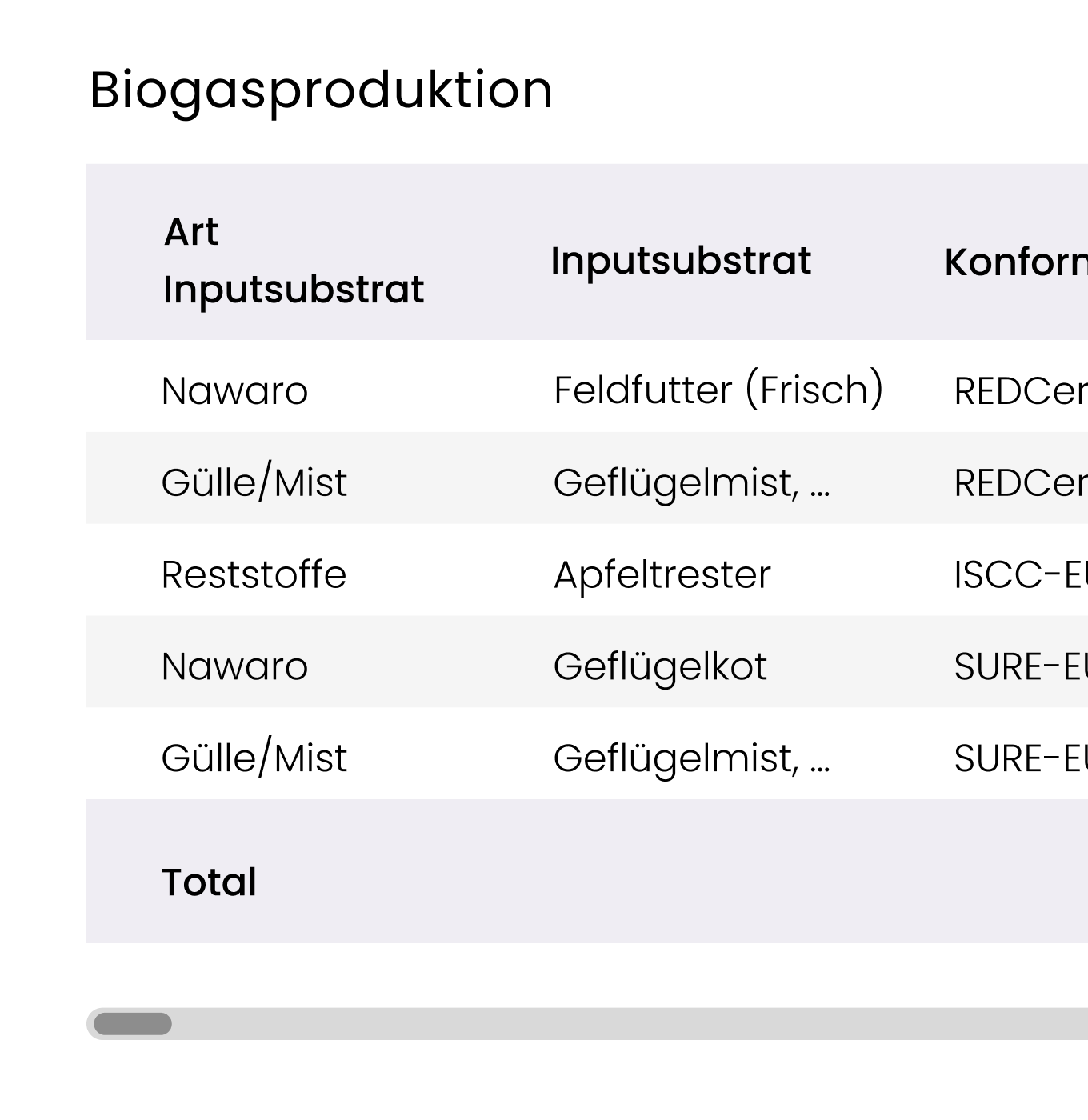The image size is (1088, 1120).
Task: Select the 'Art Inputsubstrat' column header
Action: [x=292, y=259]
